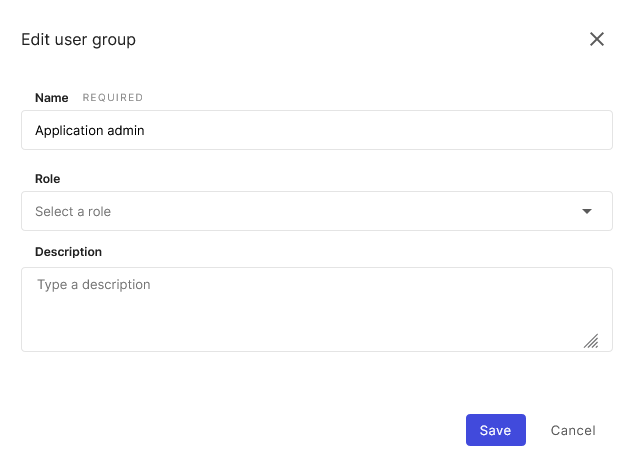Focus the Name input field
632x468 pixels.
[316, 130]
